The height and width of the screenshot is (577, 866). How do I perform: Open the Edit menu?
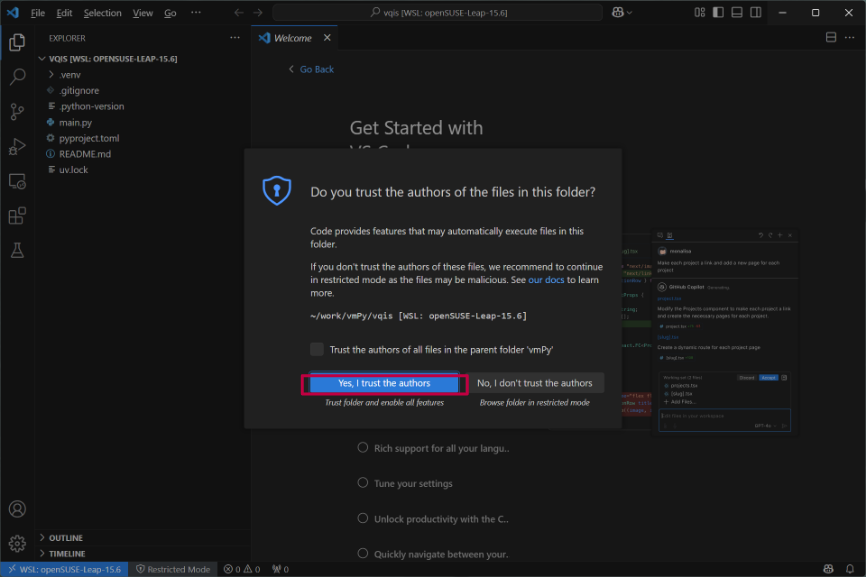[64, 12]
